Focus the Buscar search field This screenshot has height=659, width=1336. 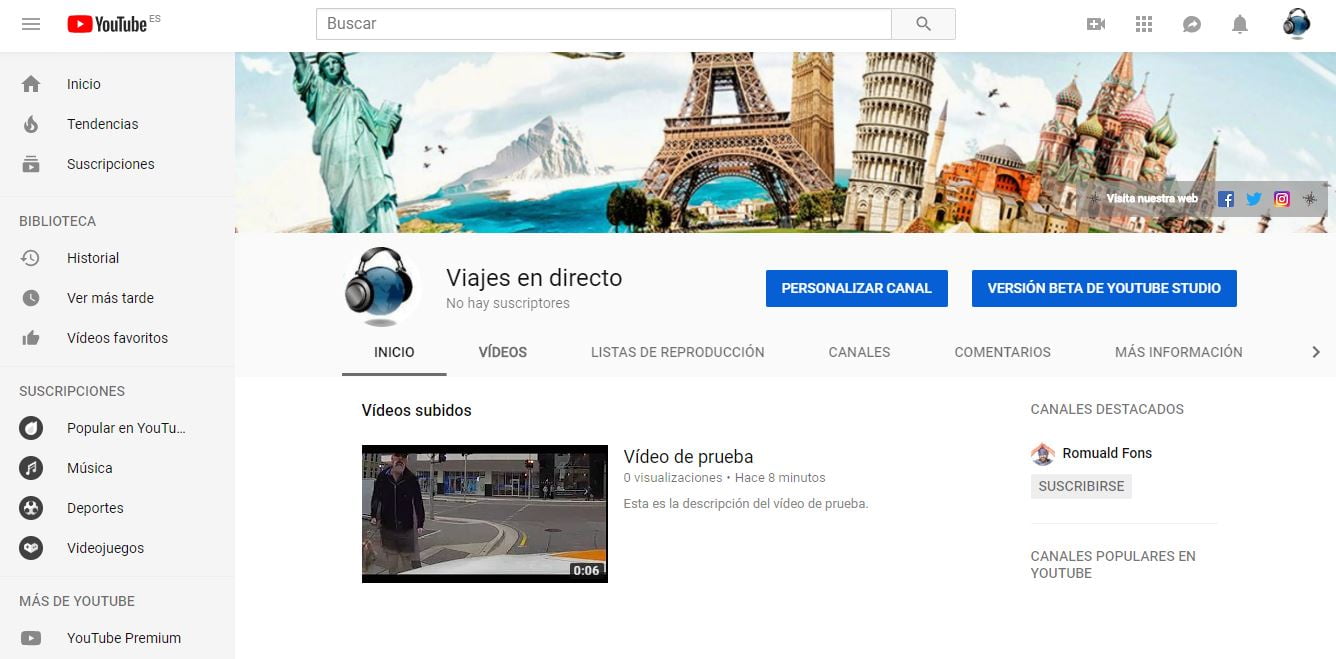(x=603, y=24)
